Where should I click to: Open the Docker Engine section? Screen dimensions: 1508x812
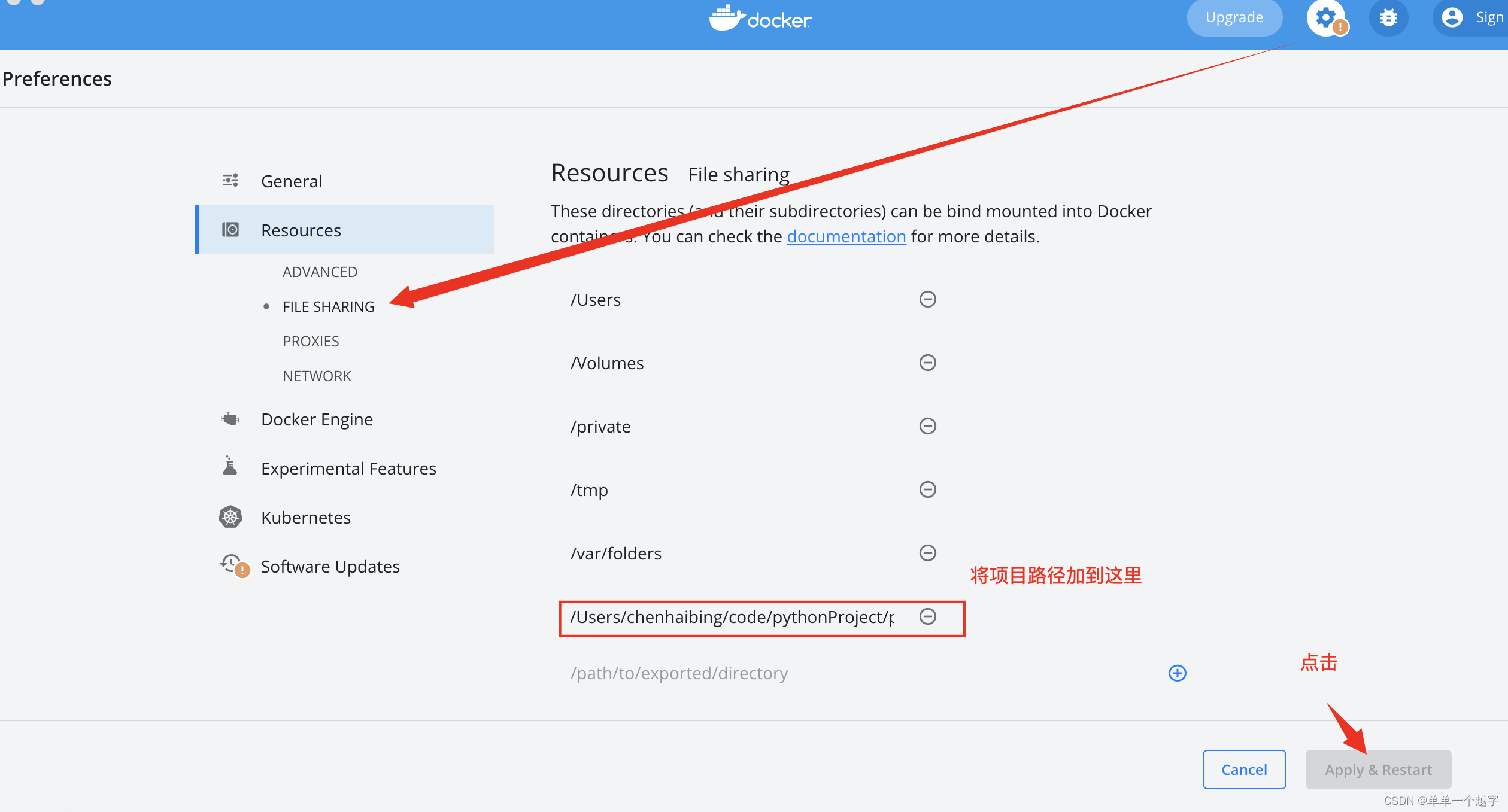coord(345,419)
